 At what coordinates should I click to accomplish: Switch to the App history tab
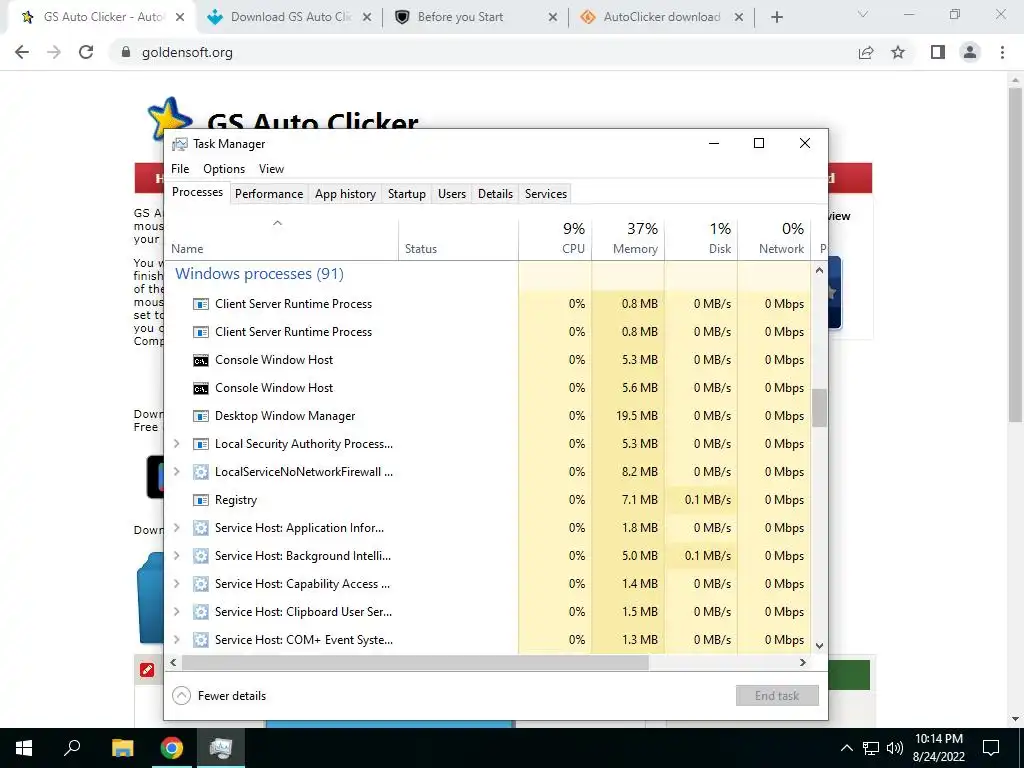pos(345,194)
